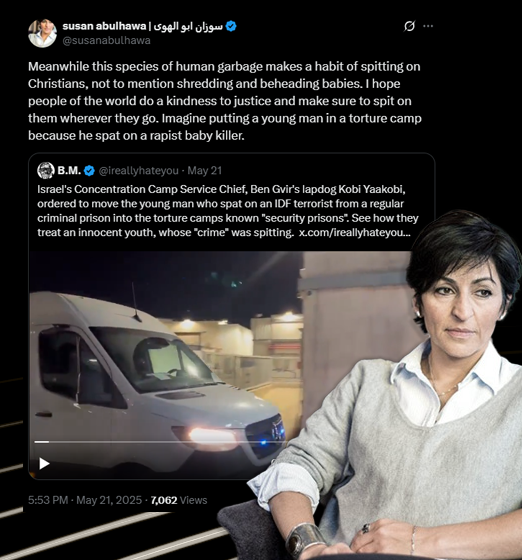Screen dimensions: 522x560
Task: Click susan abulhawa's profile avatar
Action: coord(42,33)
